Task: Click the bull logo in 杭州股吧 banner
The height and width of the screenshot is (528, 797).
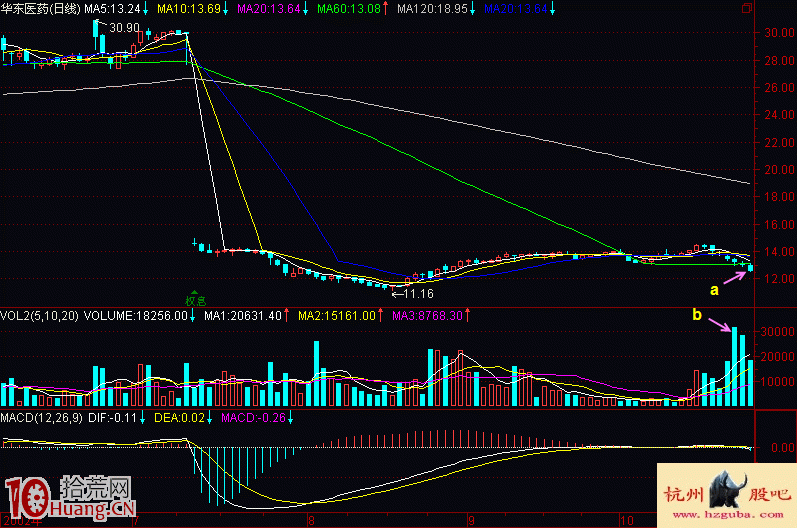Action: point(728,492)
